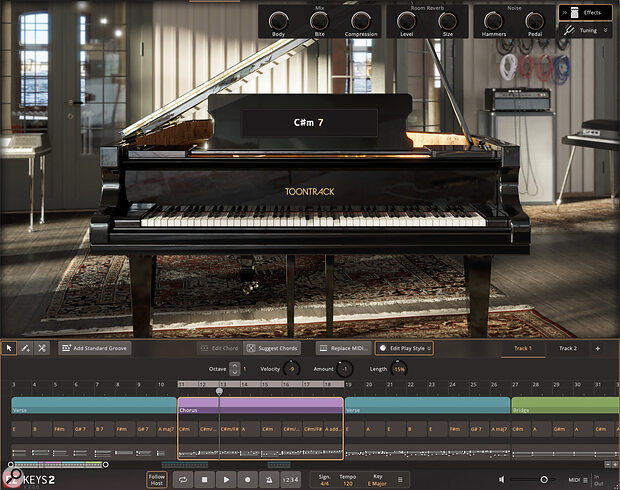Select the A add chord in Chorus
Image resolution: width=620 pixels, height=490 pixels.
(333, 429)
